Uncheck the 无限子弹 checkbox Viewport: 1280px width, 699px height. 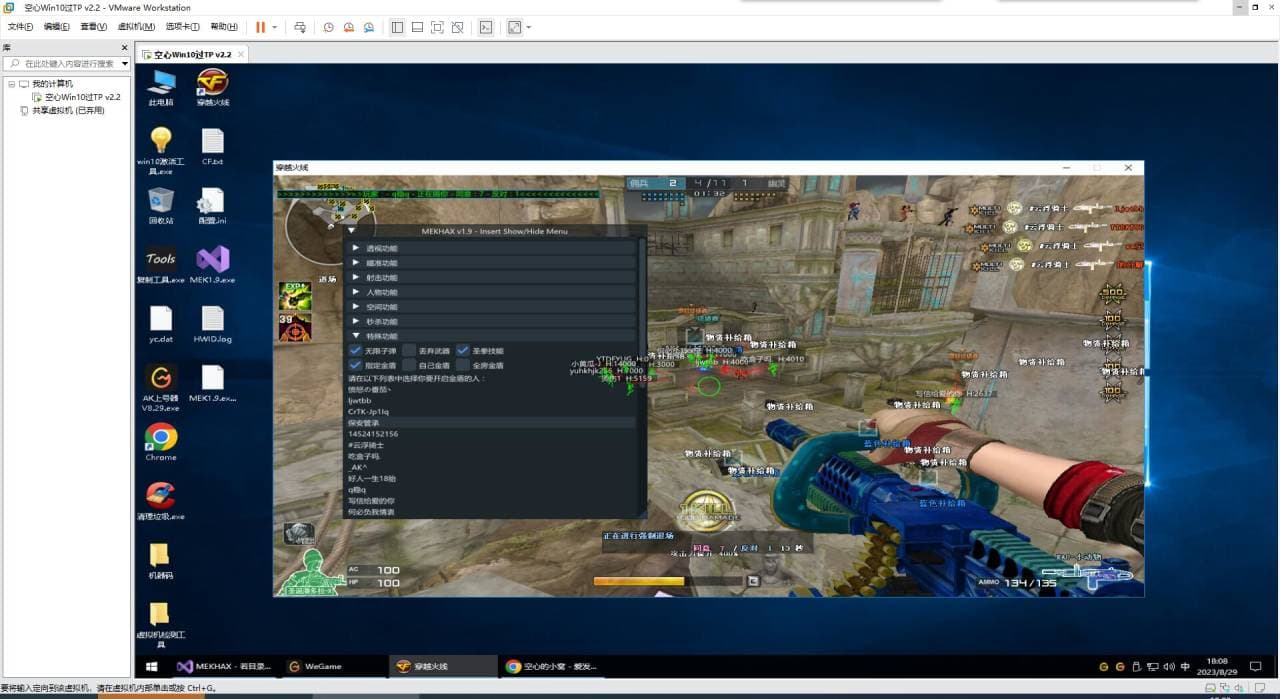(355, 351)
